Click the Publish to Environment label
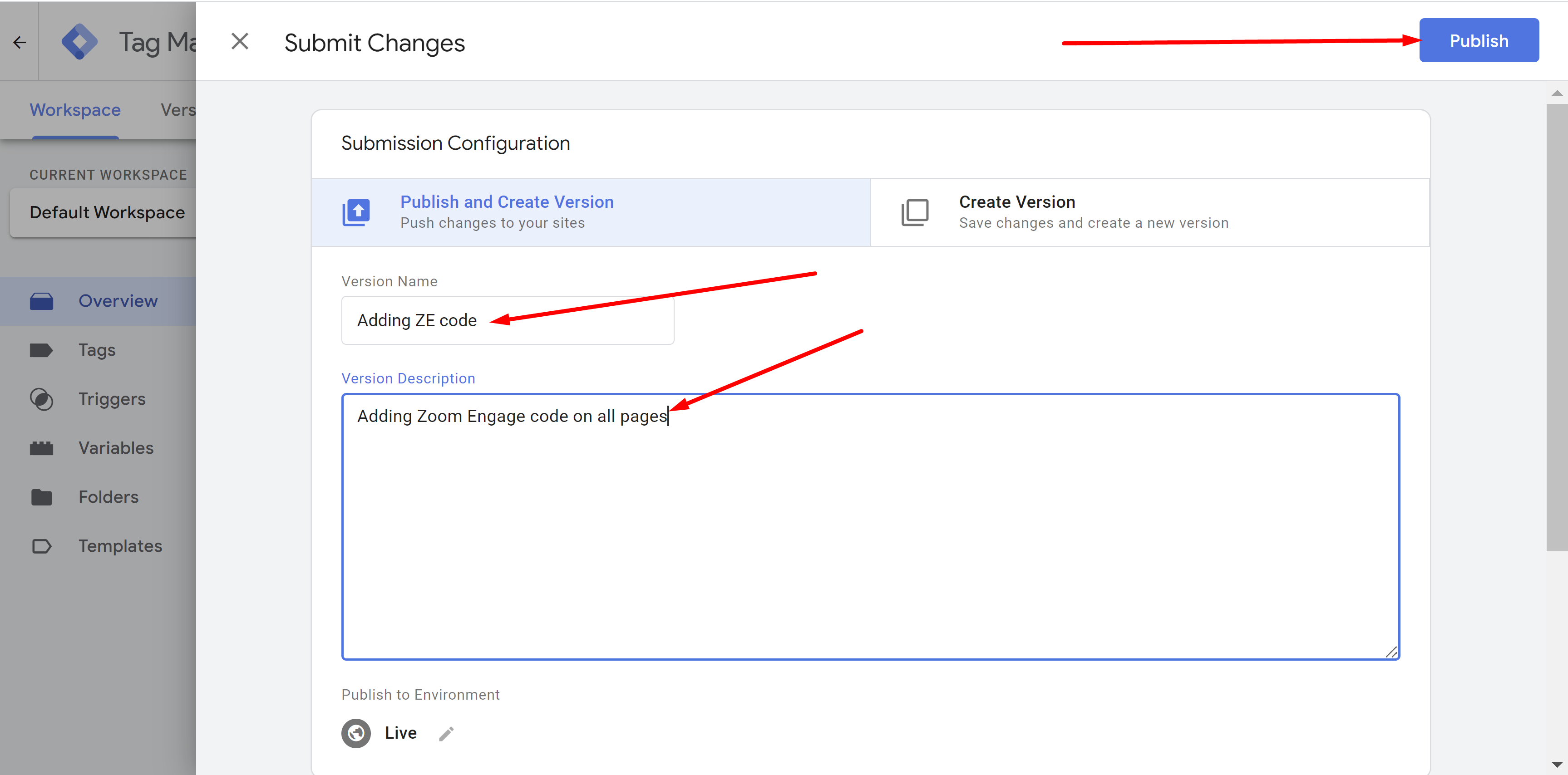This screenshot has height=775, width=1568. click(420, 695)
